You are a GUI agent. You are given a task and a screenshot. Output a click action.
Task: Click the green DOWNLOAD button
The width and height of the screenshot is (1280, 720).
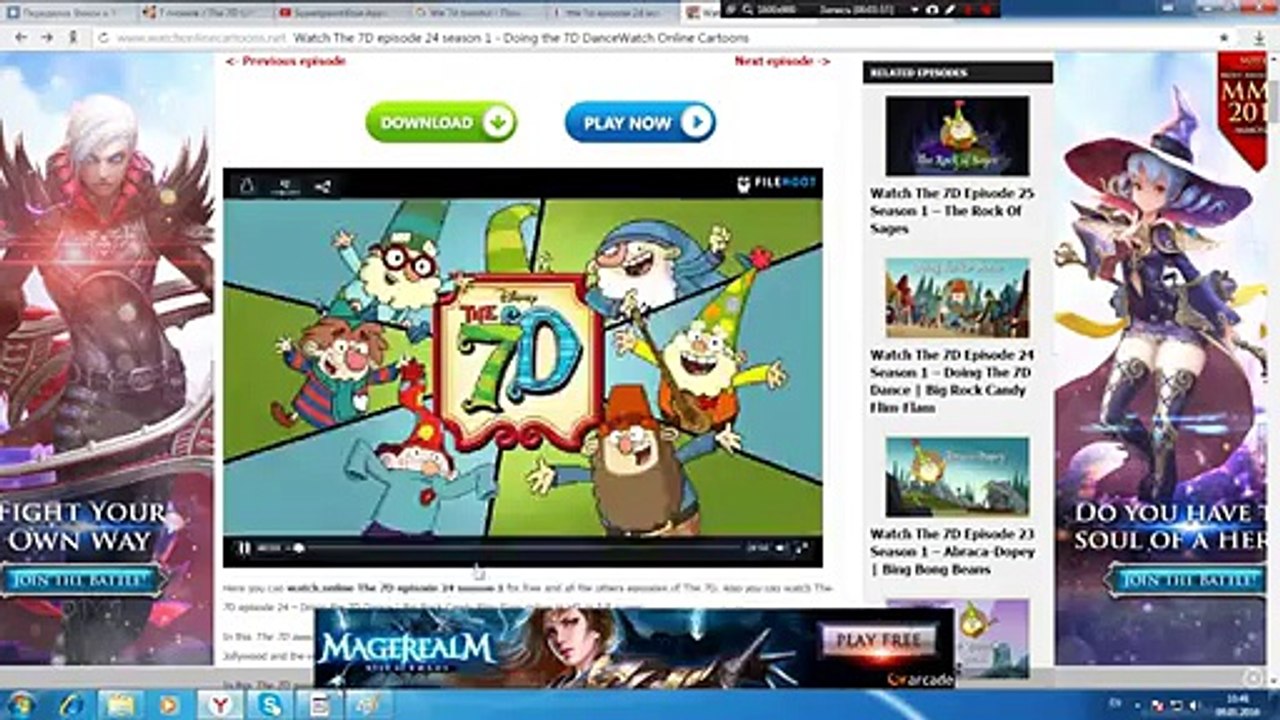tap(441, 122)
